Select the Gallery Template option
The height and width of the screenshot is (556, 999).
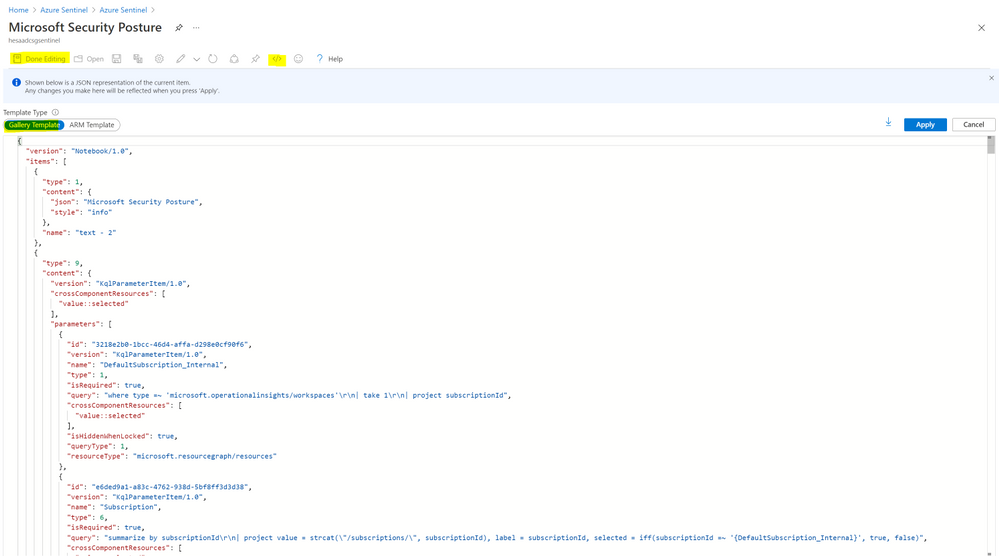coord(34,125)
